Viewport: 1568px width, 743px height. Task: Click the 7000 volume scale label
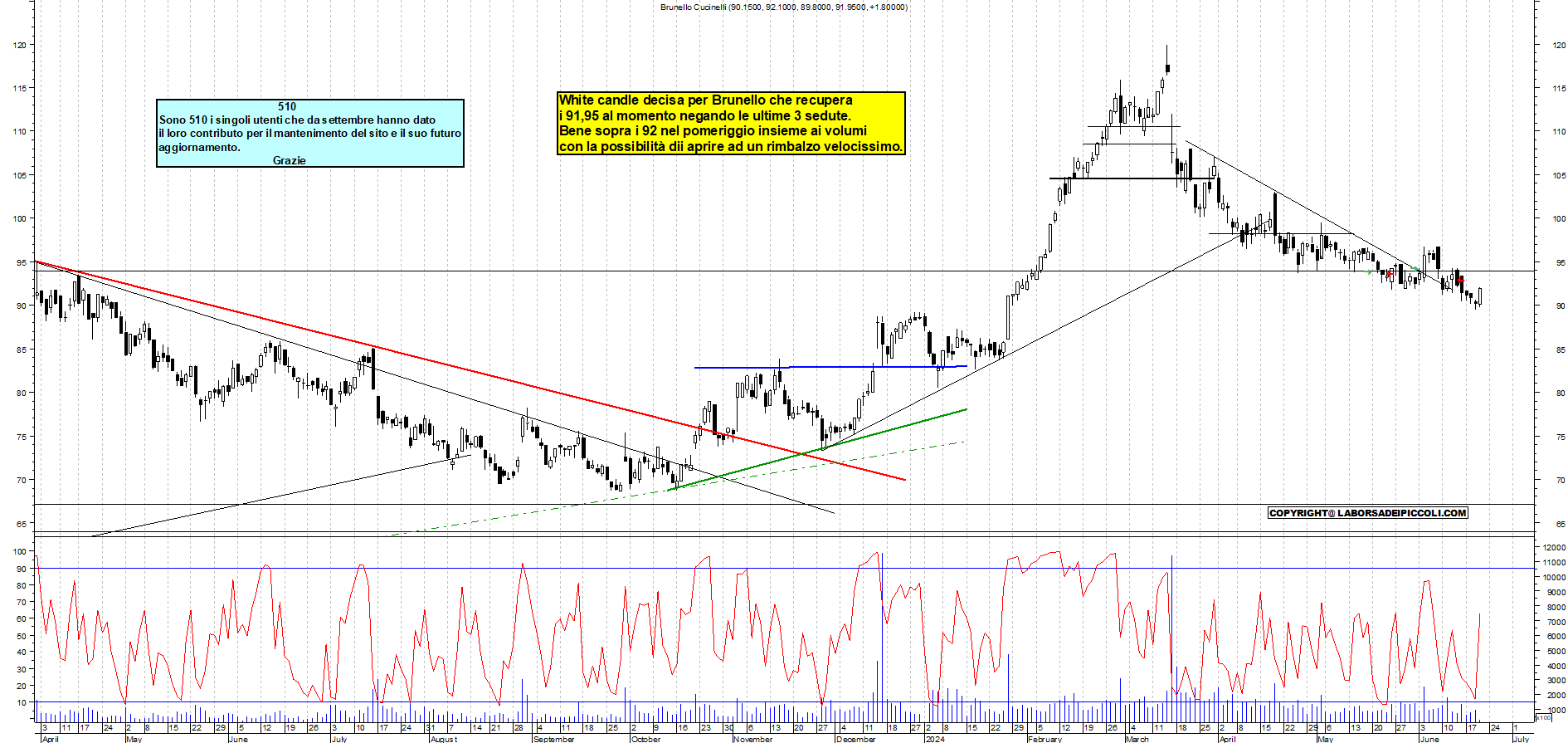pyautogui.click(x=1556, y=623)
